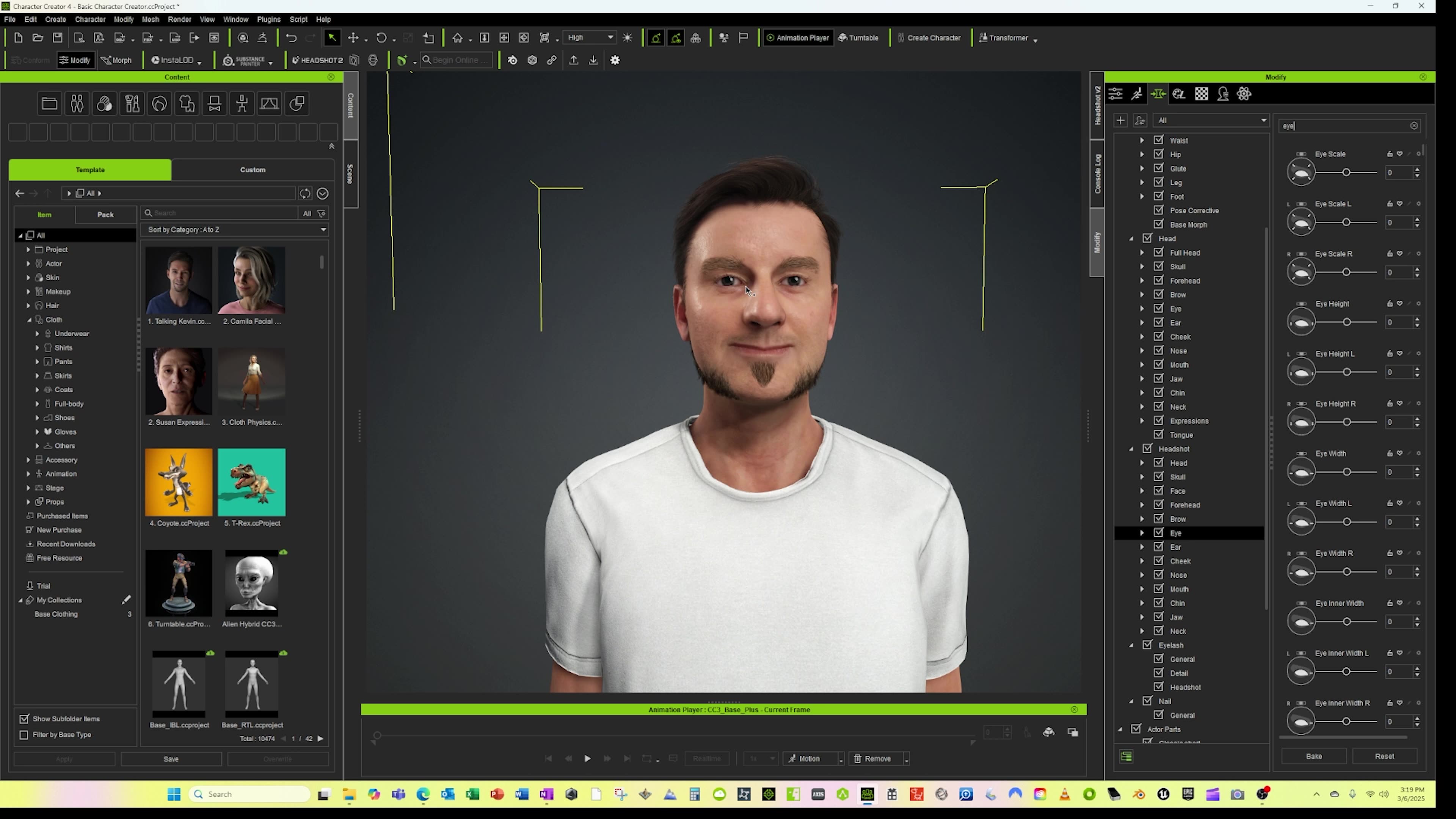This screenshot has width=1456, height=819.
Task: Toggle the Show Subfolder Items checkbox
Action: click(24, 719)
